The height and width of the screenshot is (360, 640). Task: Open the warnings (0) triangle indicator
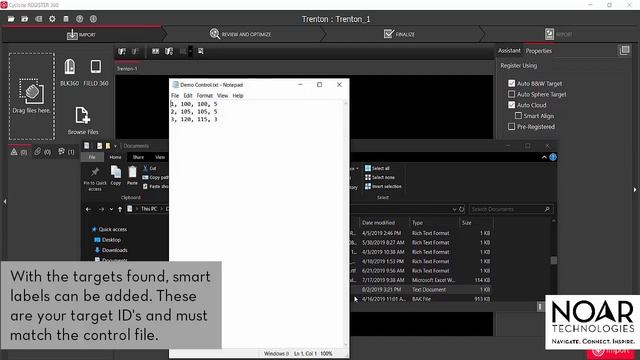click(19, 152)
